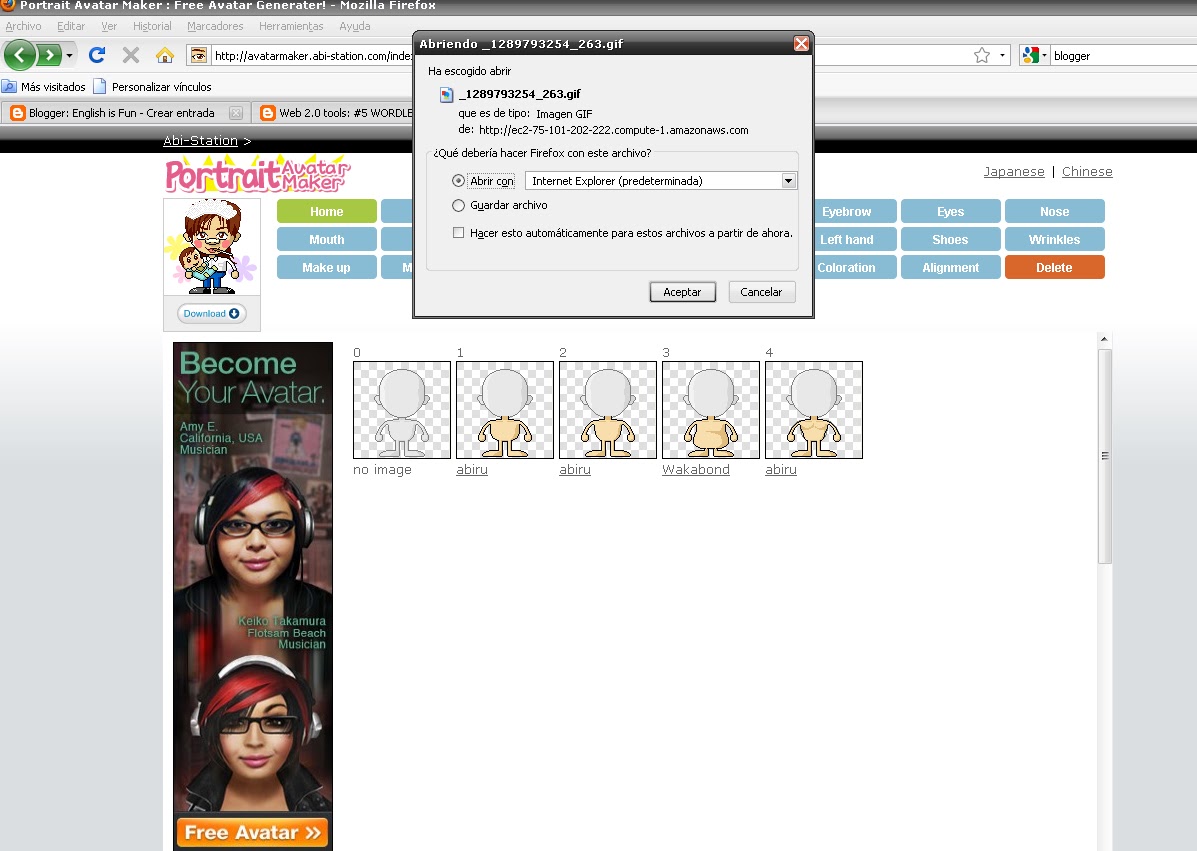Click the Stop loading icon
Image resolution: width=1197 pixels, height=851 pixels.
(131, 55)
